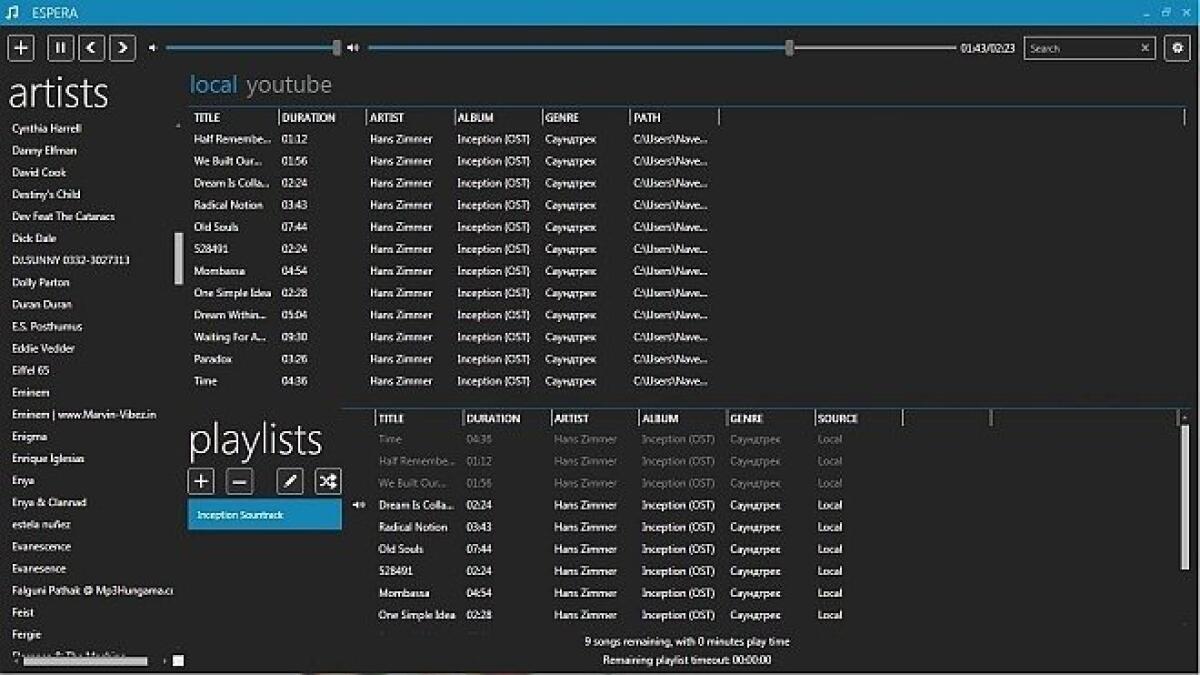The height and width of the screenshot is (675, 1200).
Task: Click the add songs plus icon
Action: [x=21, y=47]
